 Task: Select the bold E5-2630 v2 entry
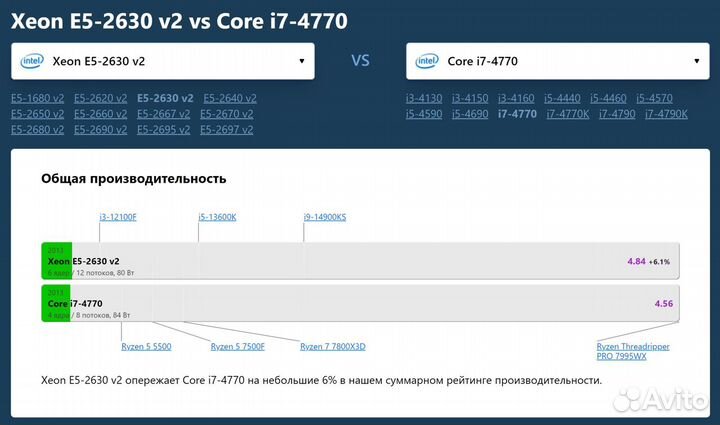[165, 98]
